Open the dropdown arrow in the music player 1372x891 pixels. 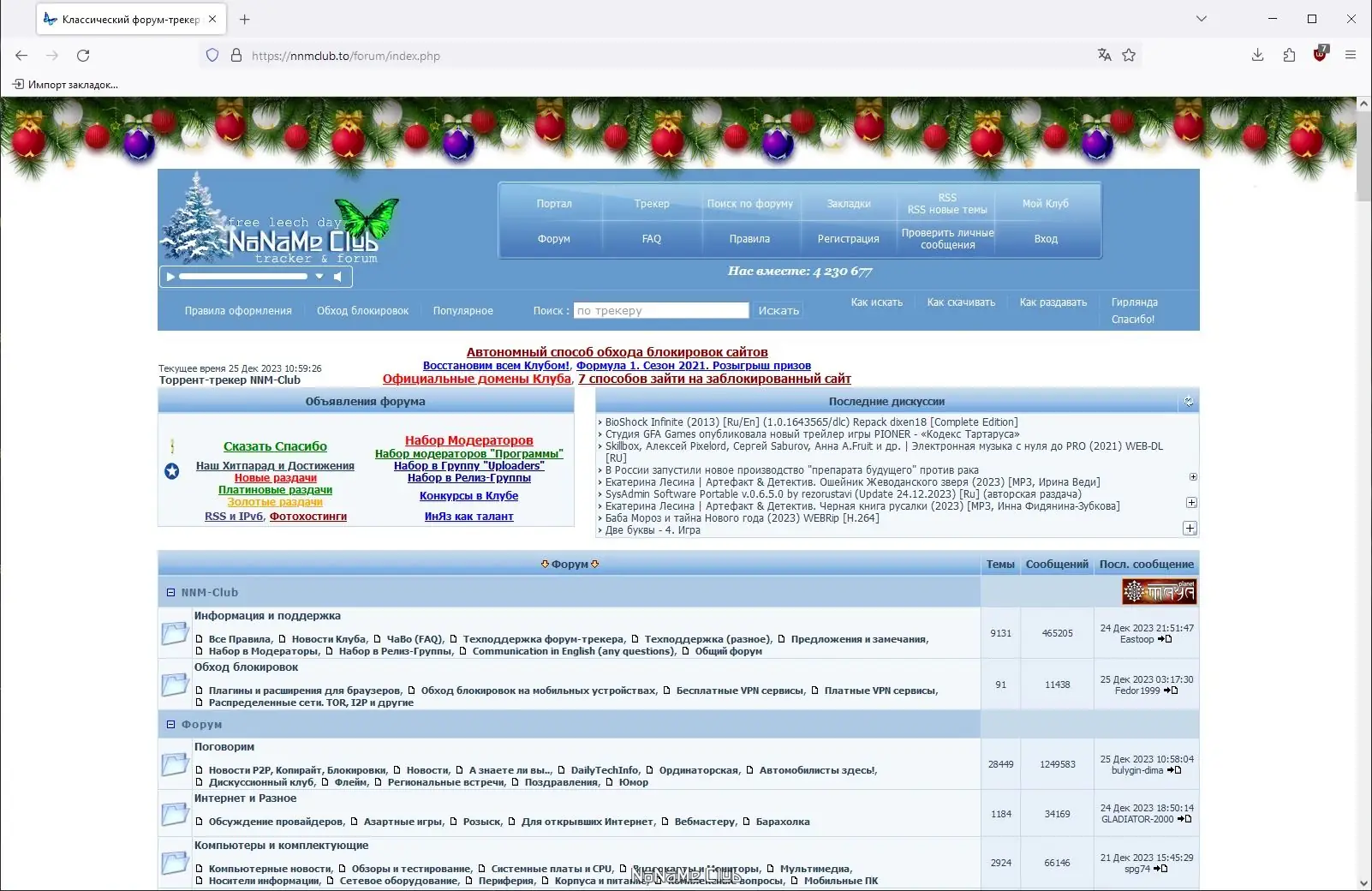pos(319,276)
